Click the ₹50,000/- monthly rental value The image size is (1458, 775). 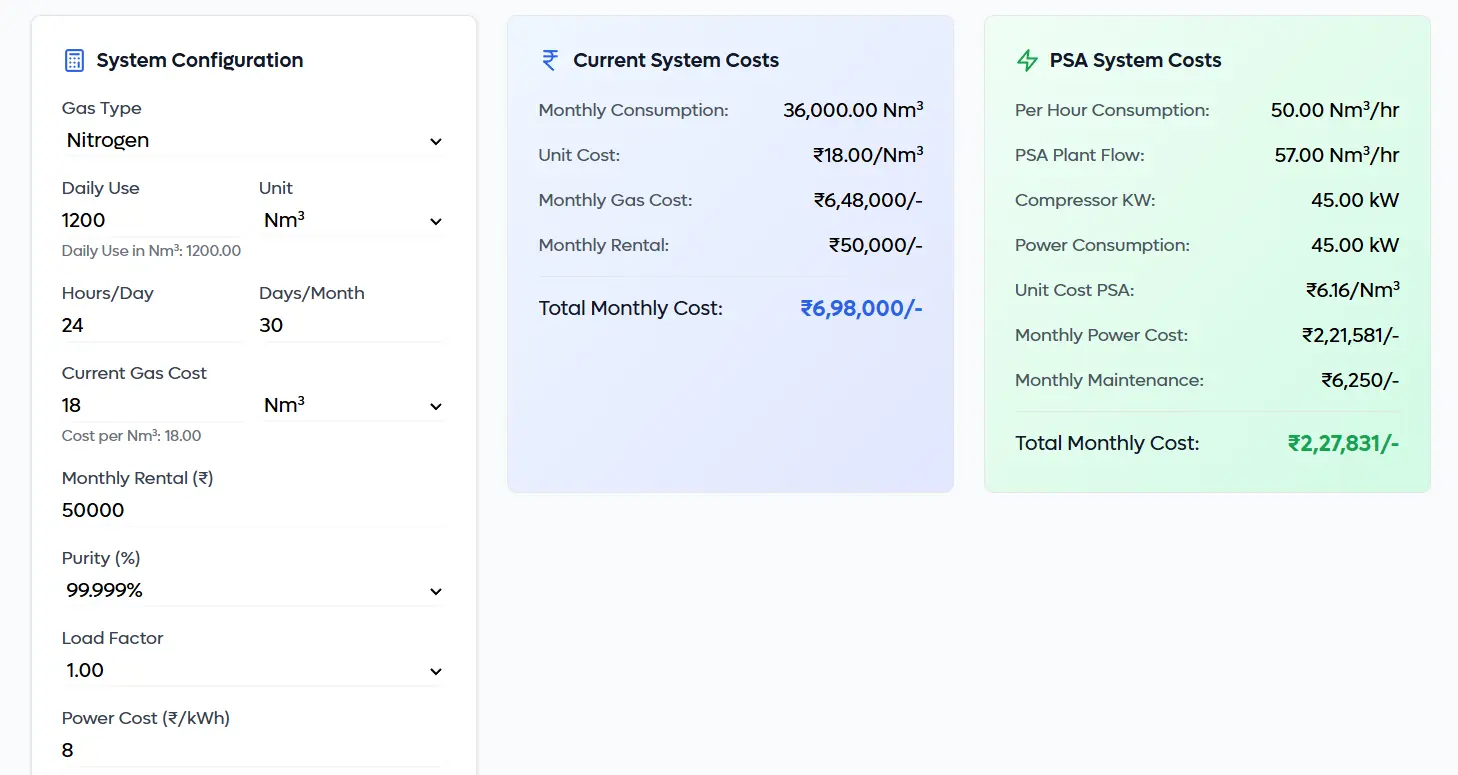(876, 245)
